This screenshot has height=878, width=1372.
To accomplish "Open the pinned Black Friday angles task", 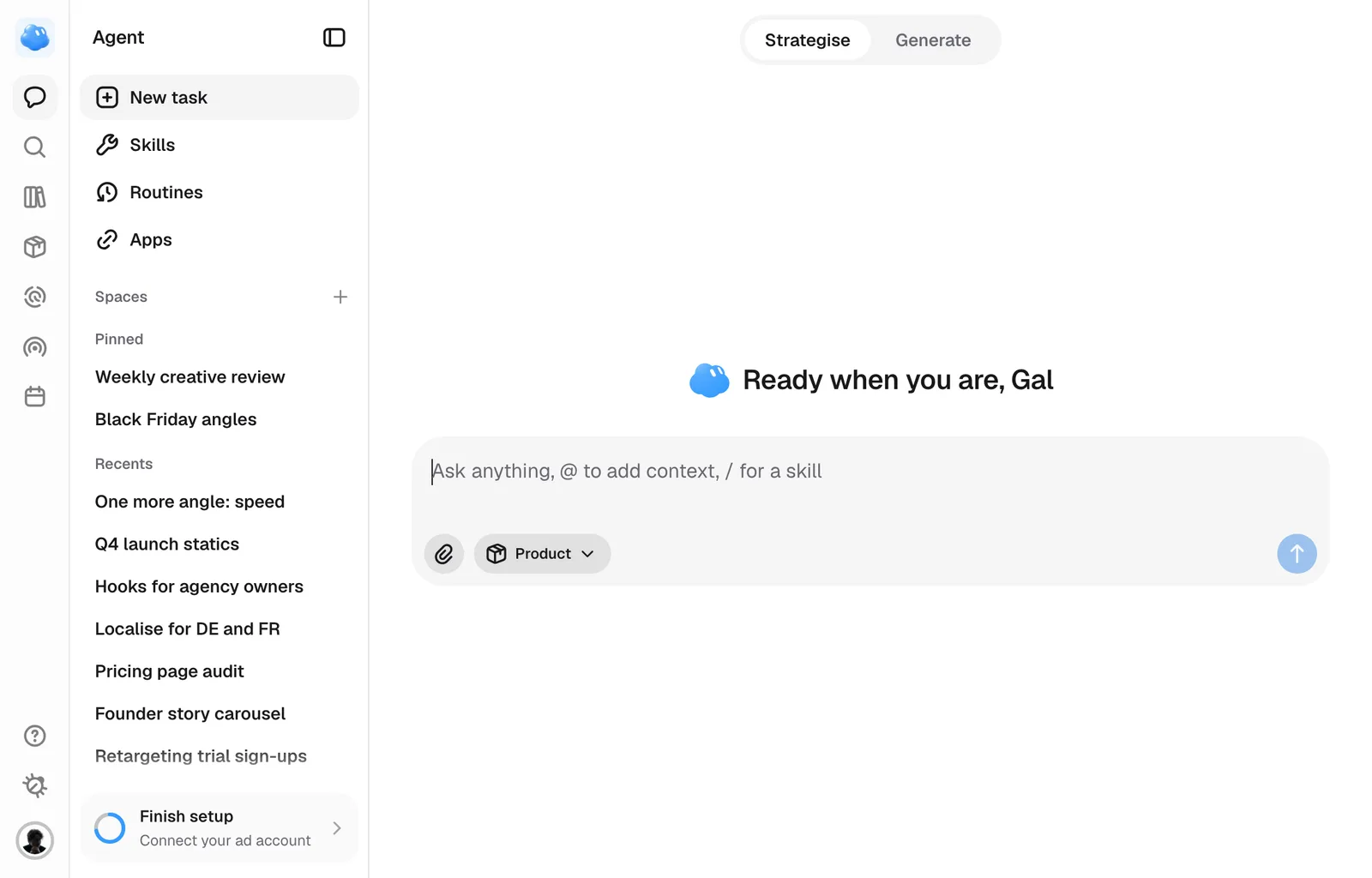I will pyautogui.click(x=220, y=419).
